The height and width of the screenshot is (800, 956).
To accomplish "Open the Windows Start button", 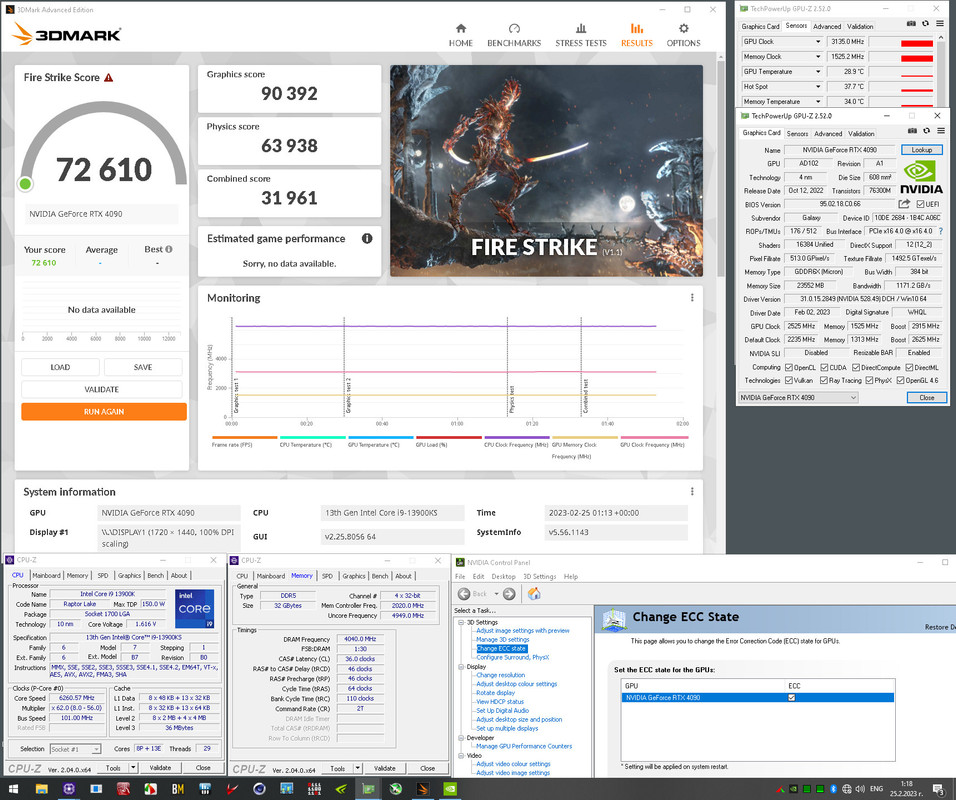I will coord(13,789).
